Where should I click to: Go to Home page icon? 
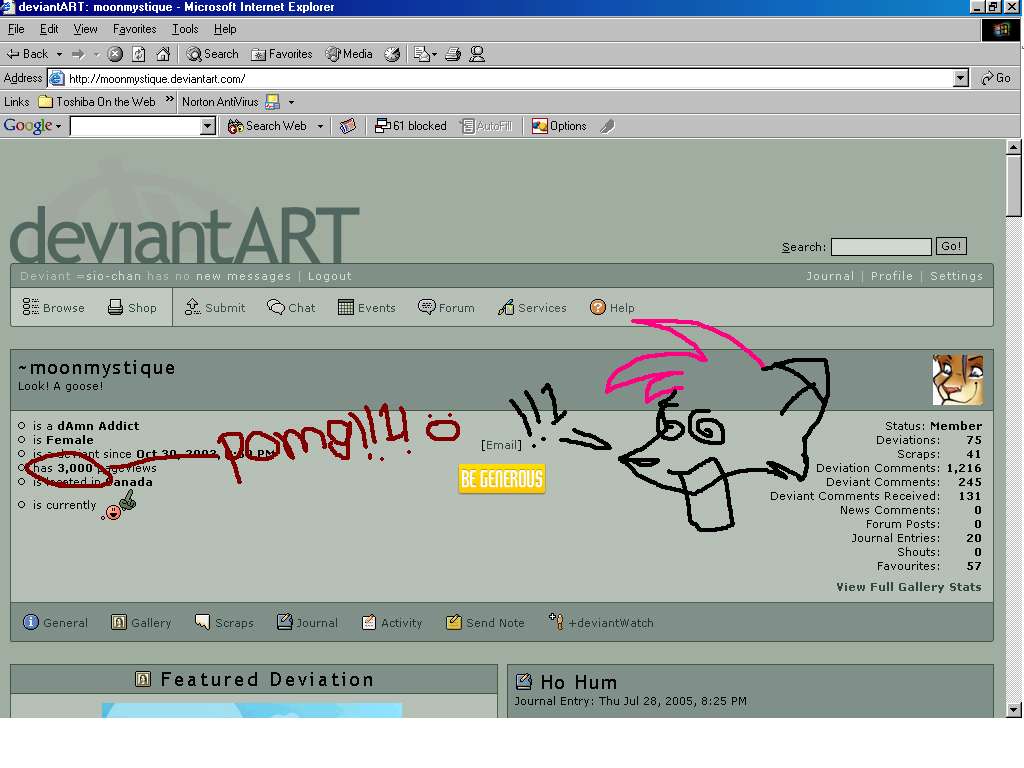pos(163,54)
